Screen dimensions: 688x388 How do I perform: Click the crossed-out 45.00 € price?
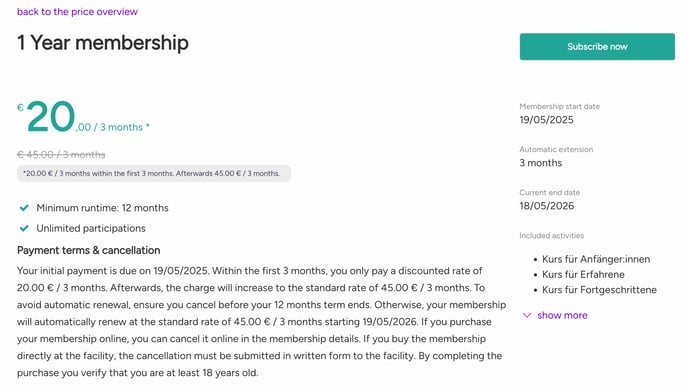tap(61, 154)
